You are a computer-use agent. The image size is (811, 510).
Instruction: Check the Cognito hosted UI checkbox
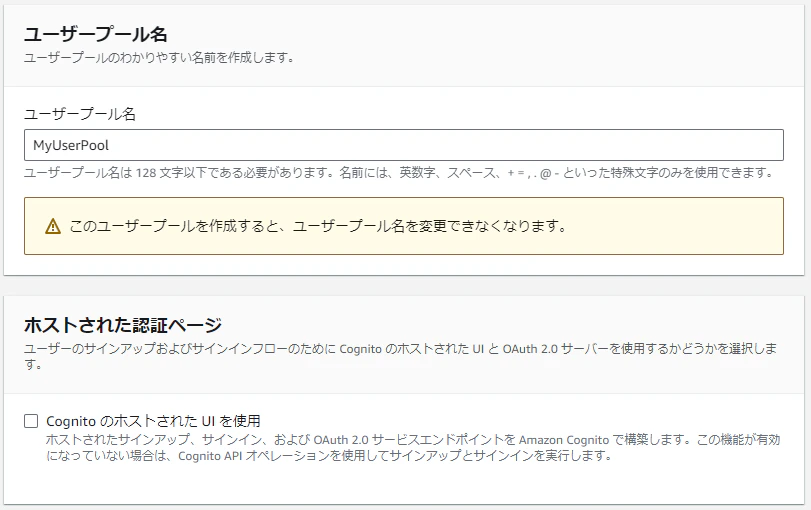tap(31, 421)
